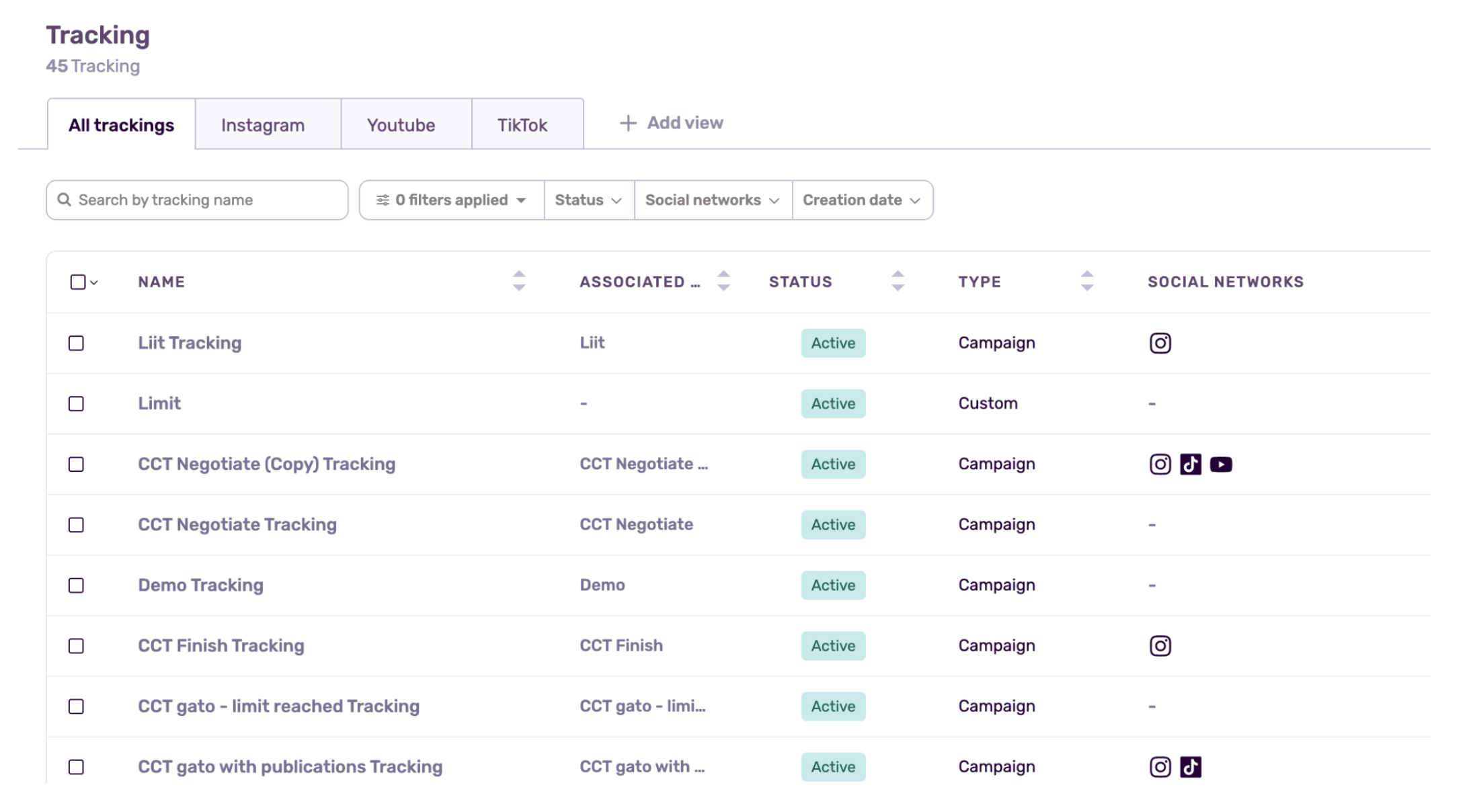Click the Add view button
The height and width of the screenshot is (812, 1479).
(670, 122)
